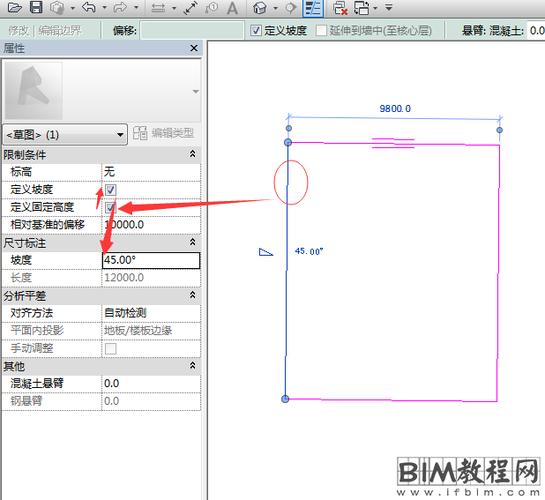Toggle 延伸到墙中(至核心层) checkbox
Viewport: 545px width, 500px height.
(x=321, y=30)
